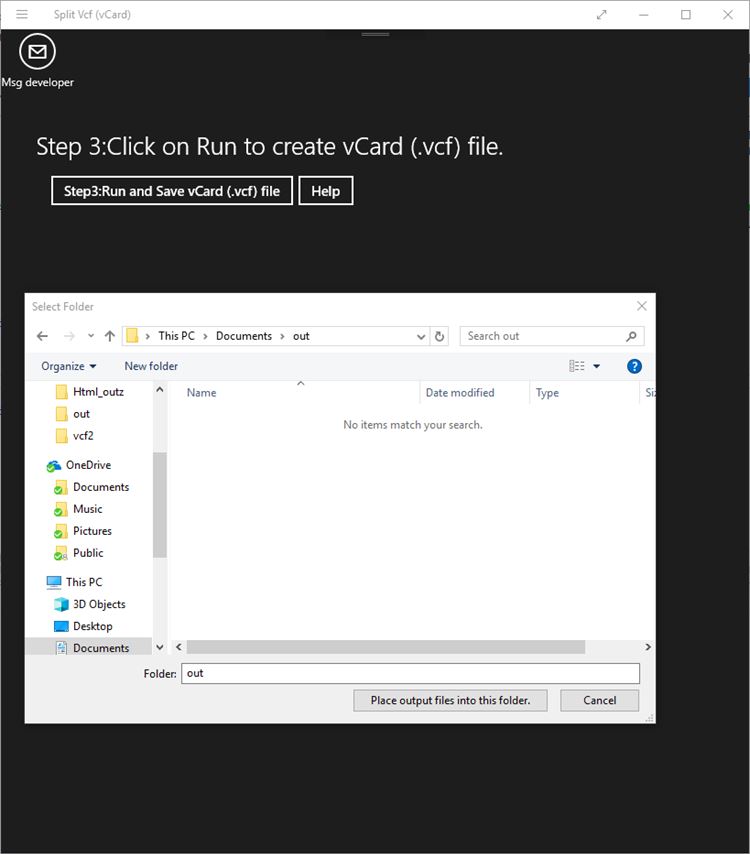Click the search magnifier icon
This screenshot has height=854, width=750.
(x=631, y=336)
